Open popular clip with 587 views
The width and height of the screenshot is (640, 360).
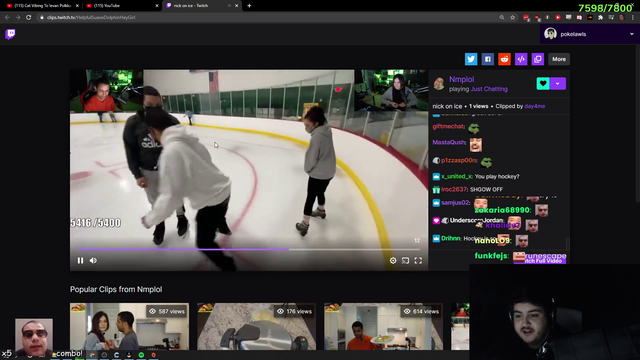coord(129,326)
